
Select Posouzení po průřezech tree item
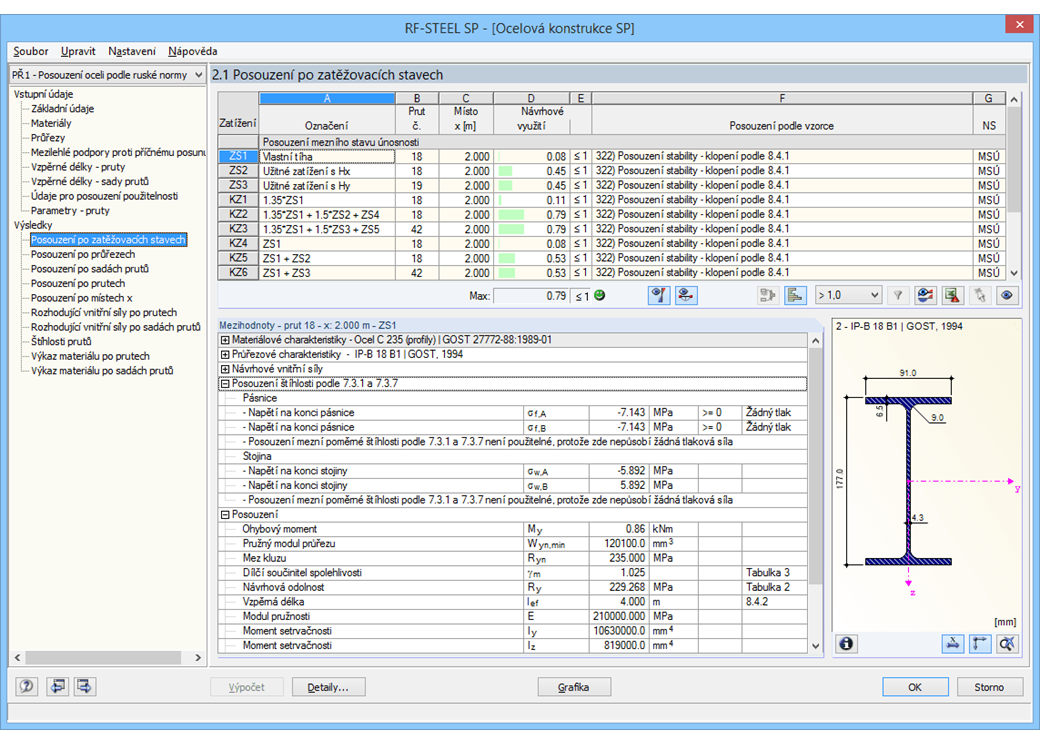click(x=83, y=255)
